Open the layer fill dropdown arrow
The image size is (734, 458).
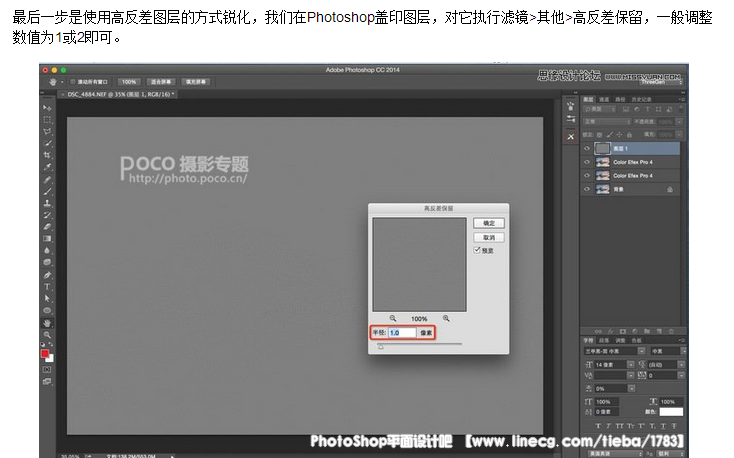pos(679,134)
